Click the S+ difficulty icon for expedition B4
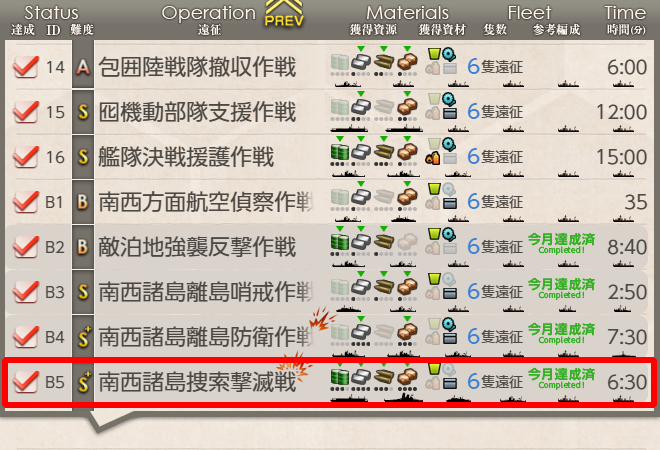Image resolution: width=660 pixels, height=450 pixels. [x=84, y=336]
